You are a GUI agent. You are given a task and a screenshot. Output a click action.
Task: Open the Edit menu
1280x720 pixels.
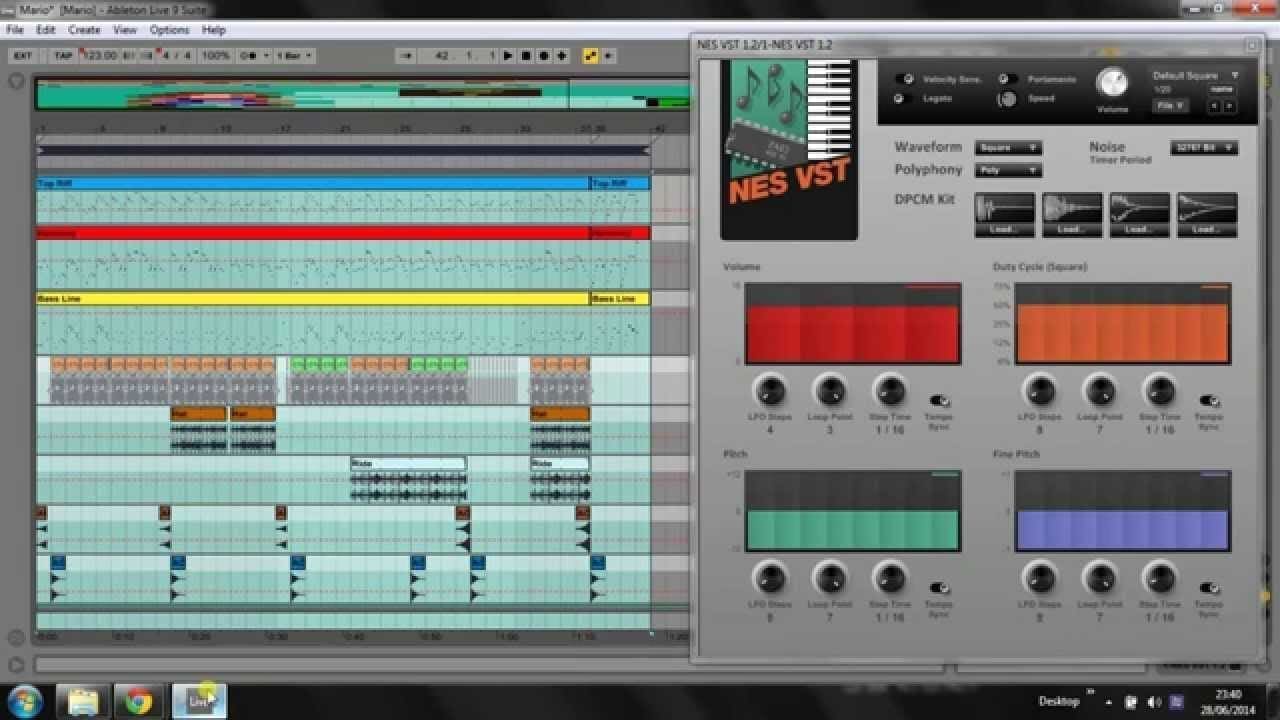coord(46,30)
